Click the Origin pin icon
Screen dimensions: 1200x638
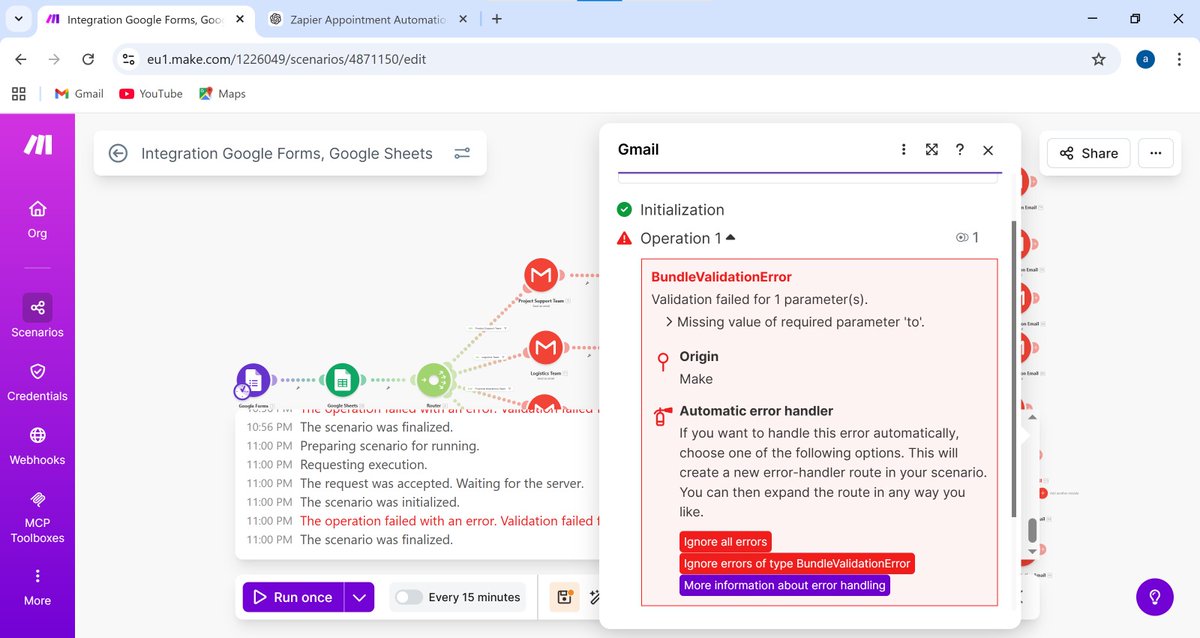pos(662,361)
